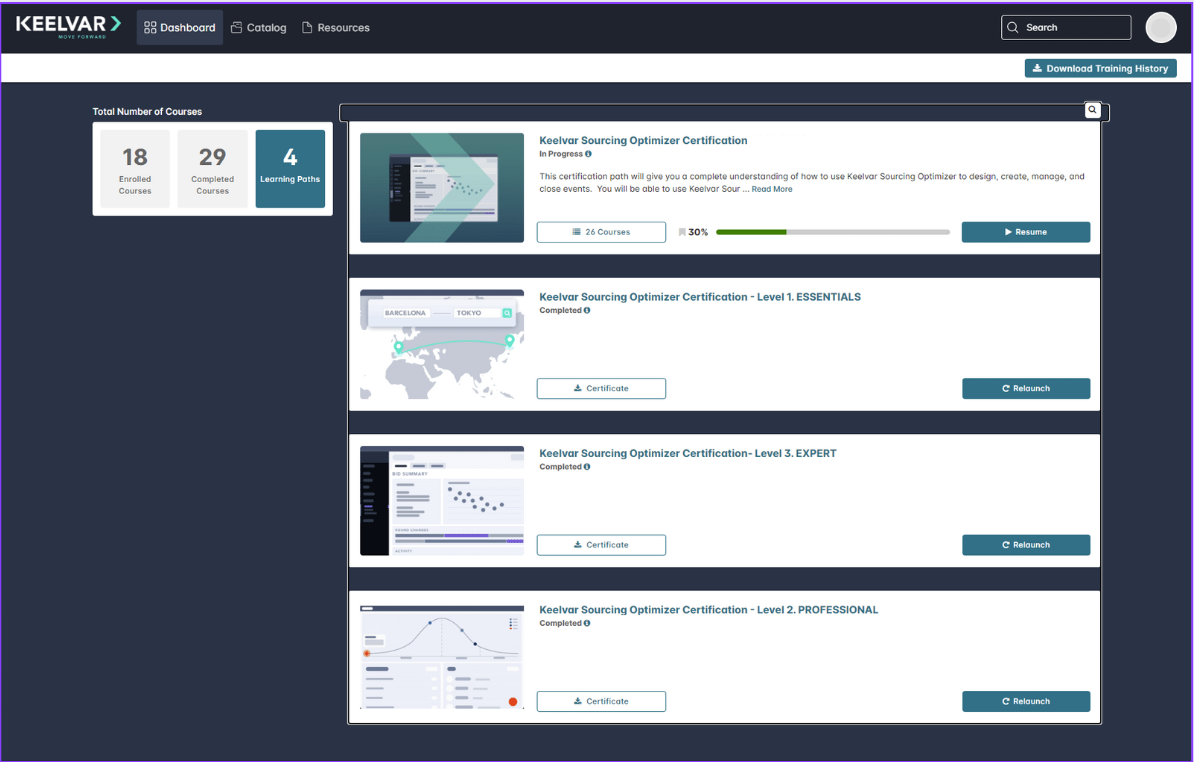Click the Keelvar logo
Viewport: 1194px width, 762px height.
[x=69, y=26]
